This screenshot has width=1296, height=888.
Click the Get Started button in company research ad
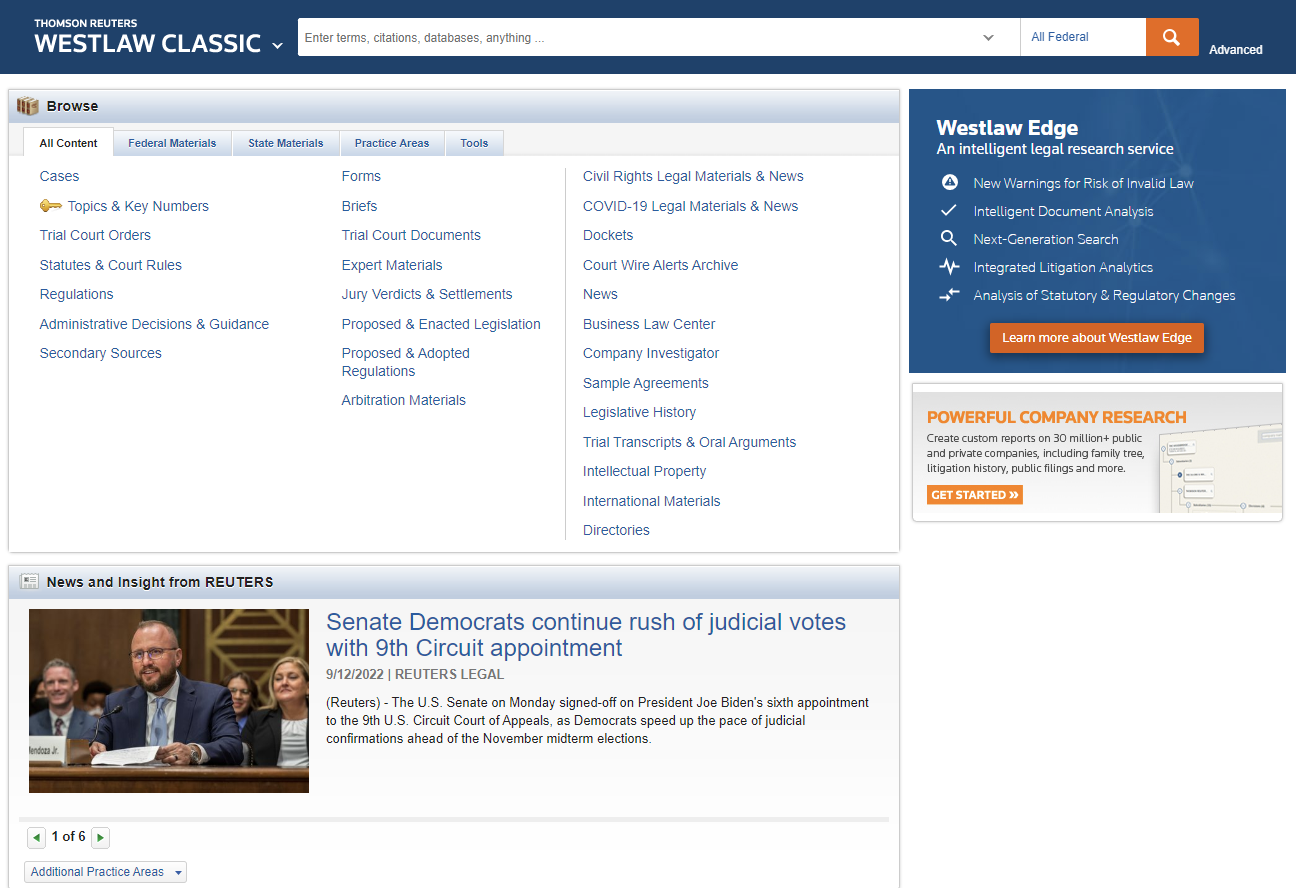pos(975,495)
